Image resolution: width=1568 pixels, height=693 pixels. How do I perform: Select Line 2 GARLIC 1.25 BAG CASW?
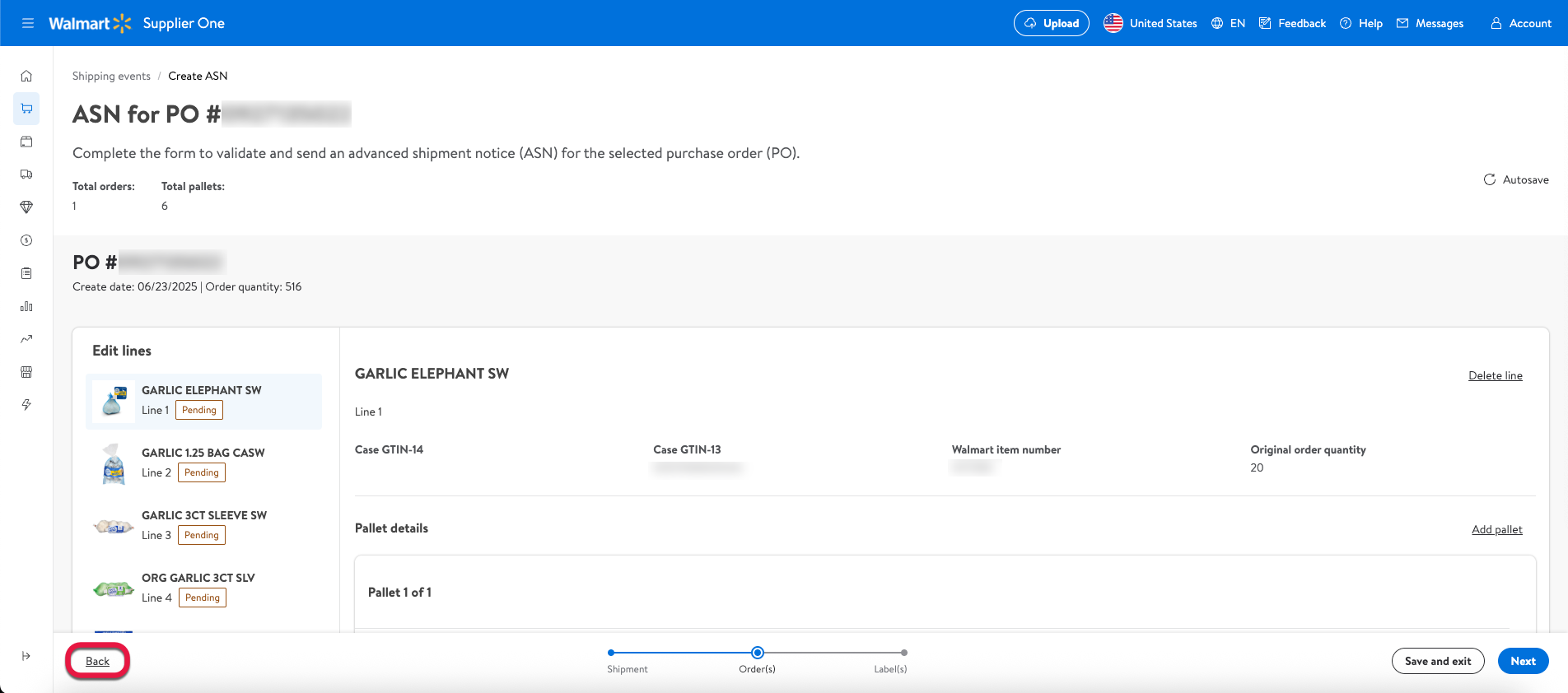pyautogui.click(x=203, y=463)
